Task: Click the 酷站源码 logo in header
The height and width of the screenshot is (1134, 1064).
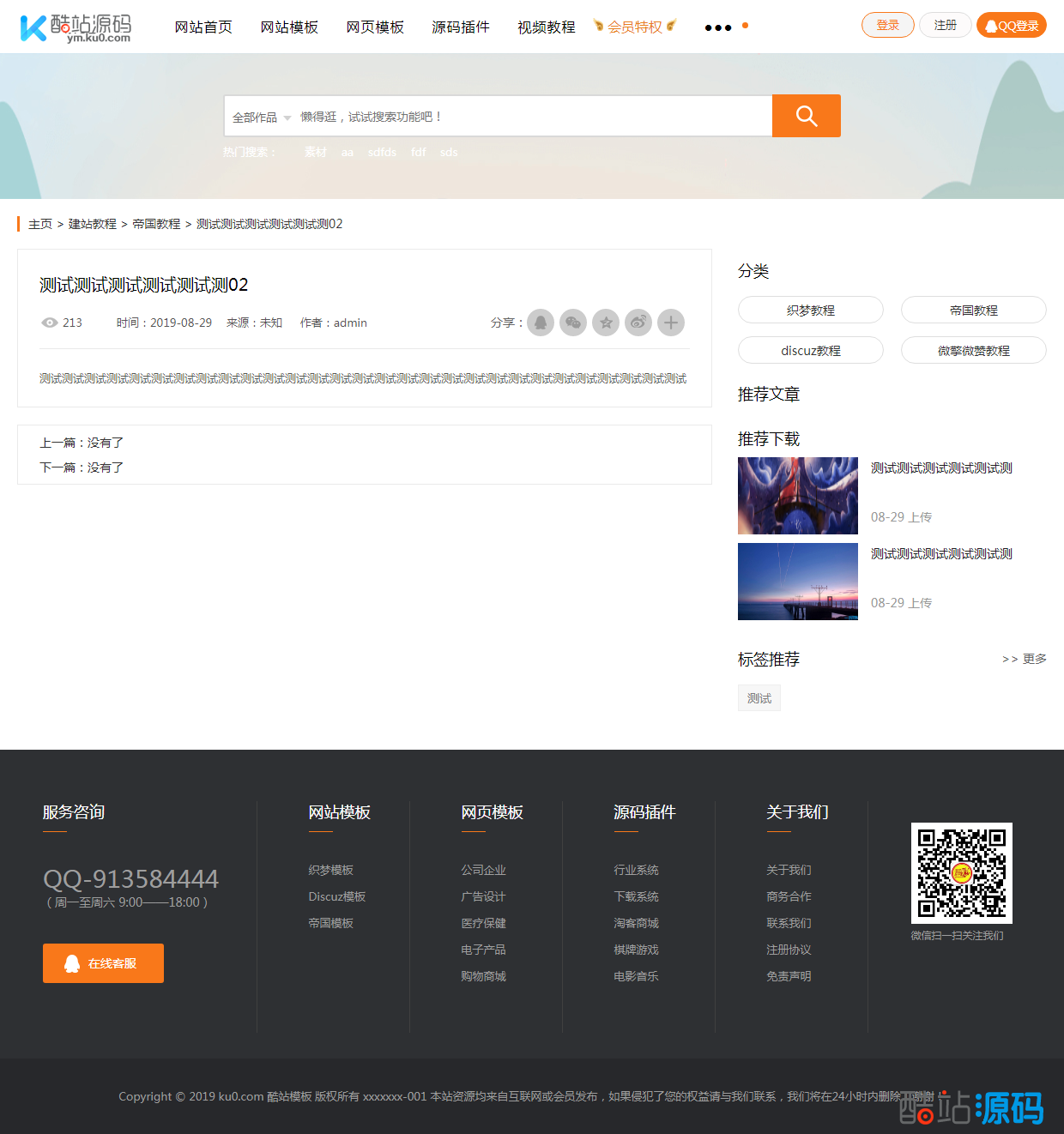Action: [76, 27]
